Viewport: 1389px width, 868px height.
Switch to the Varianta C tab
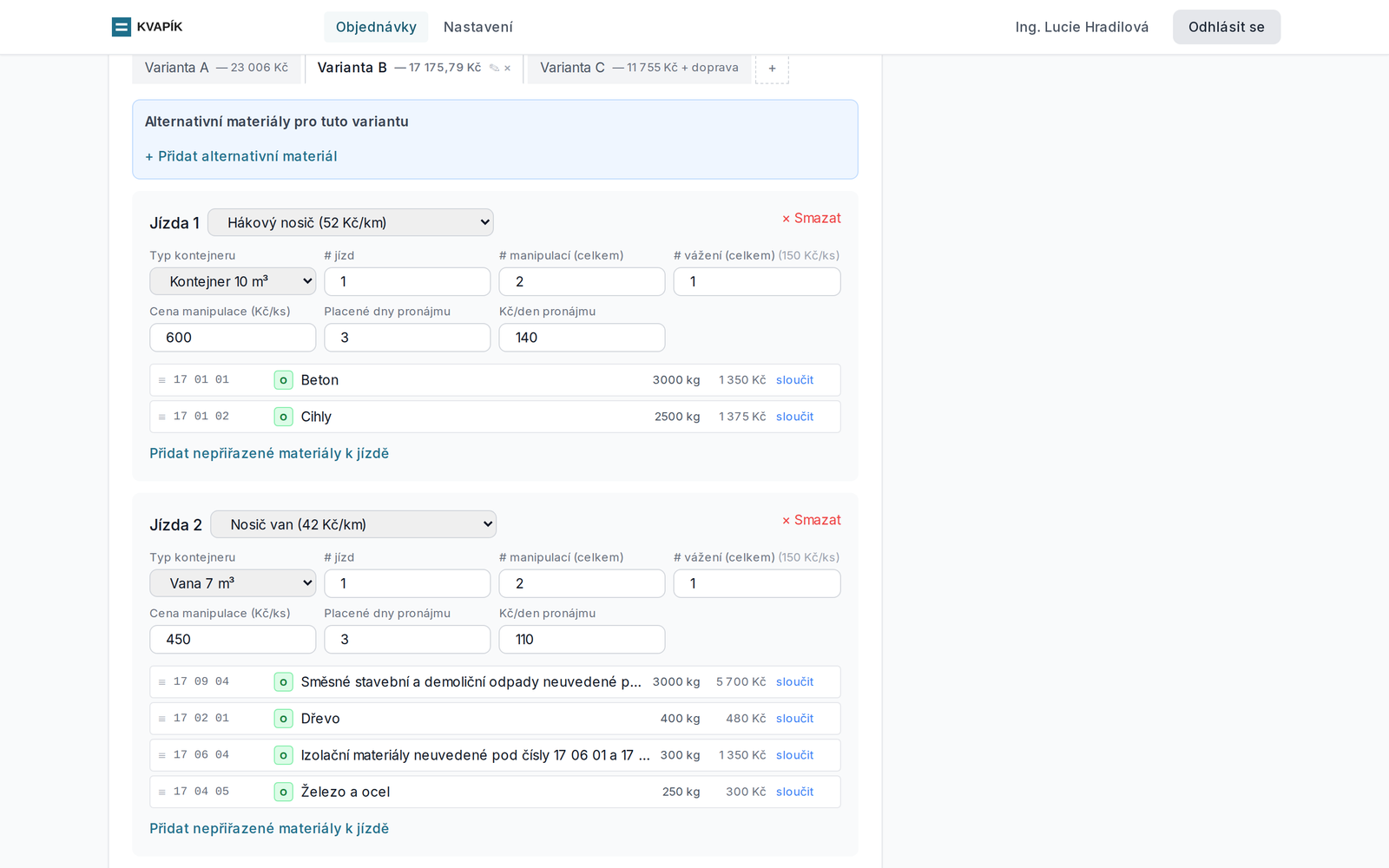[x=639, y=68]
